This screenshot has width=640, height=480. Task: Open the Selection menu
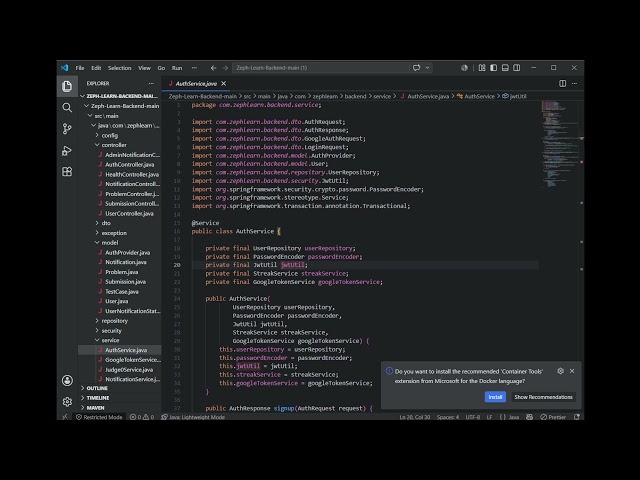coord(120,68)
